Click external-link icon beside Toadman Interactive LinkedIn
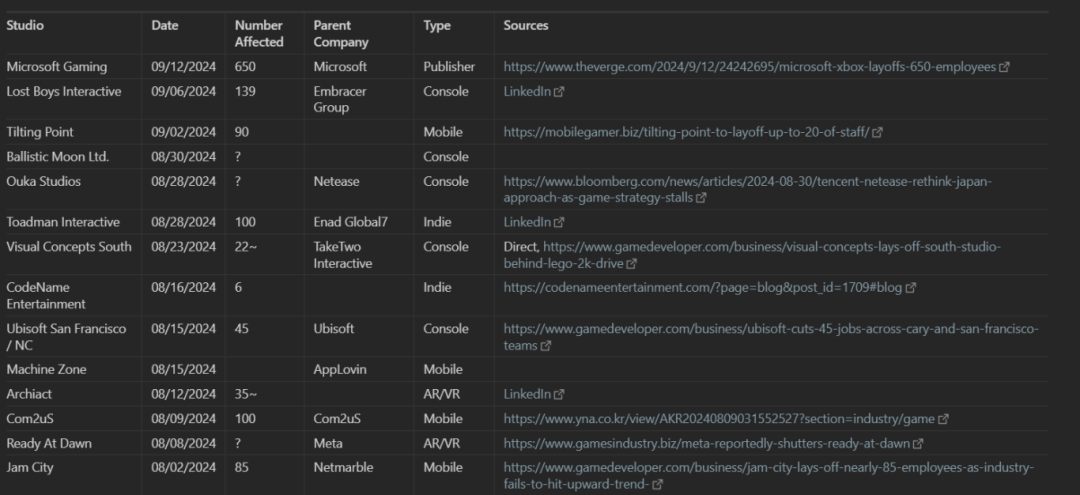The height and width of the screenshot is (495, 1080). click(x=559, y=223)
